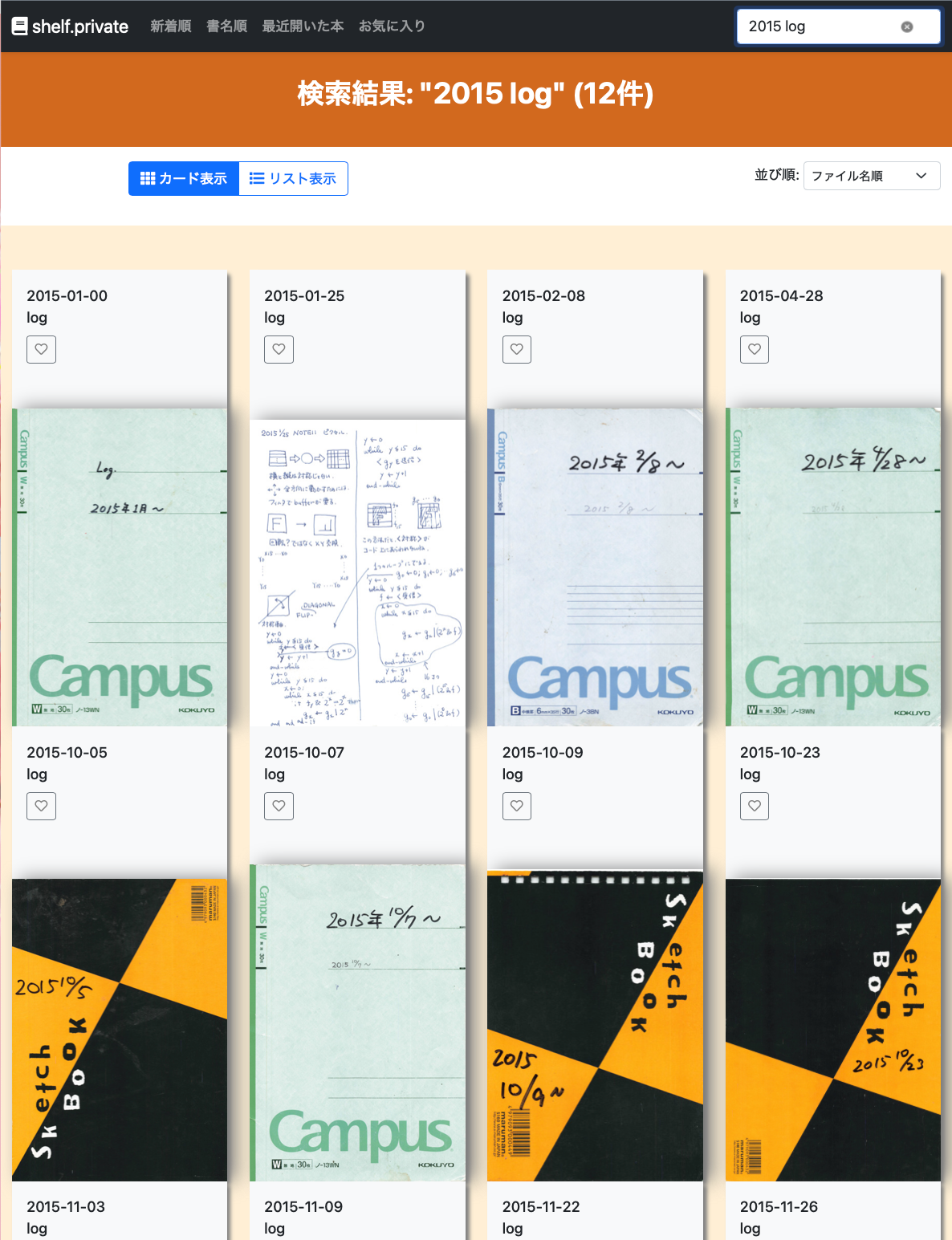
Task: Click the title "2015-10-09"
Action: point(543,752)
